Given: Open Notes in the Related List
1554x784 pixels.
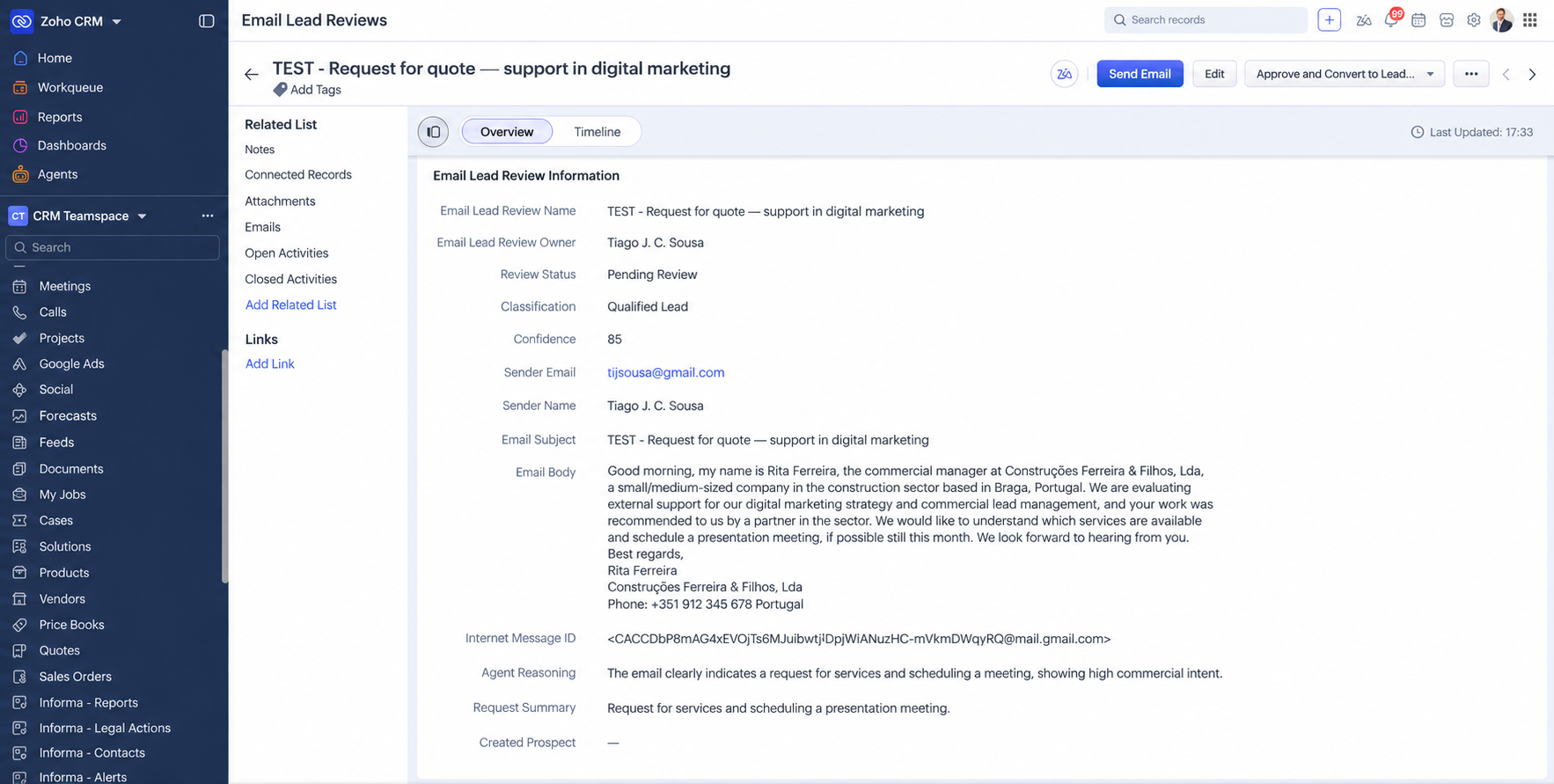Looking at the screenshot, I should click(x=260, y=150).
